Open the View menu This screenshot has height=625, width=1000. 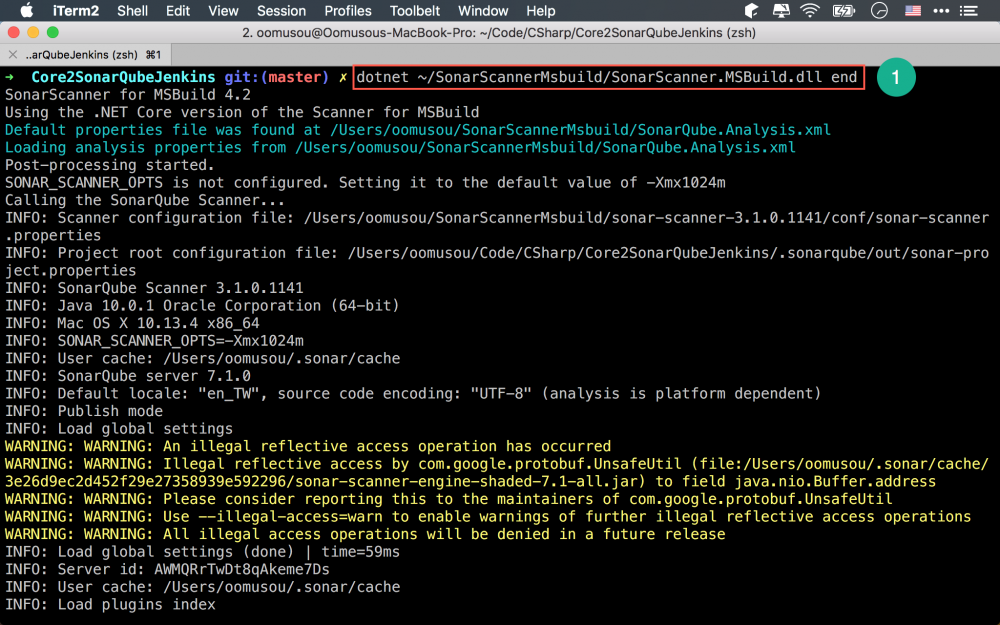(x=223, y=11)
